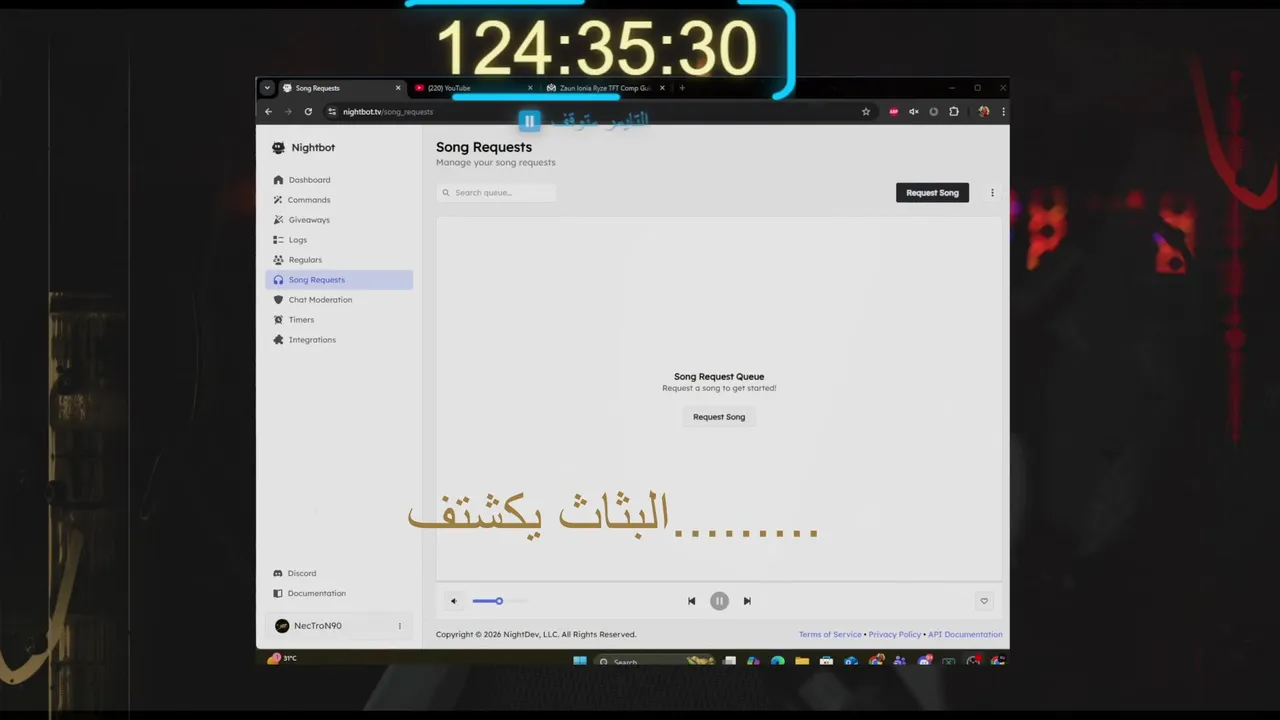The width and height of the screenshot is (1280, 720).
Task: Open the Windows Start menu
Action: point(579,661)
